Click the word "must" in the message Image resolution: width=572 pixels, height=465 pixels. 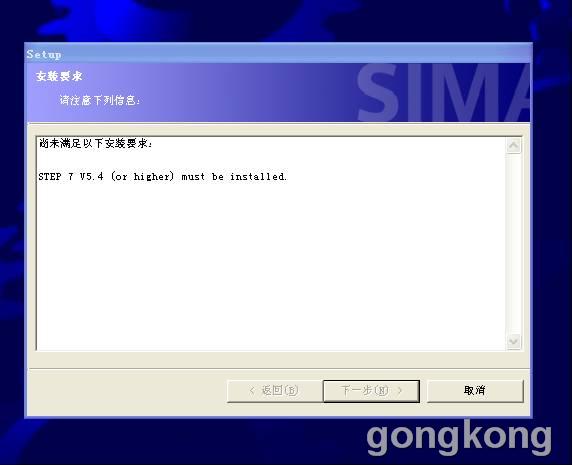[193, 177]
